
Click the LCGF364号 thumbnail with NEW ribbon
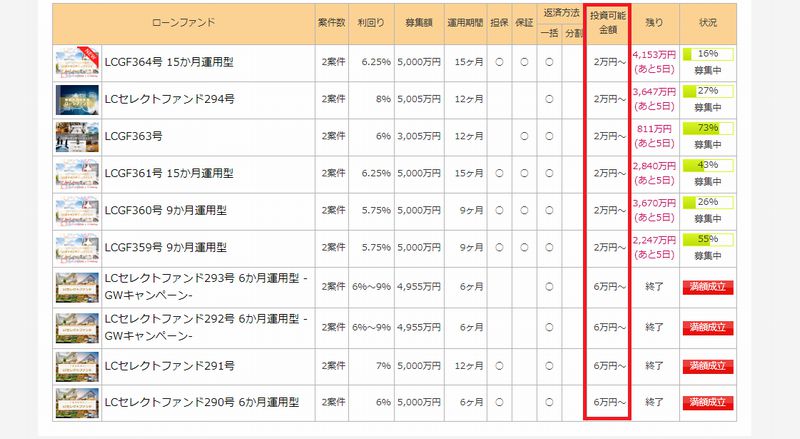click(77, 62)
